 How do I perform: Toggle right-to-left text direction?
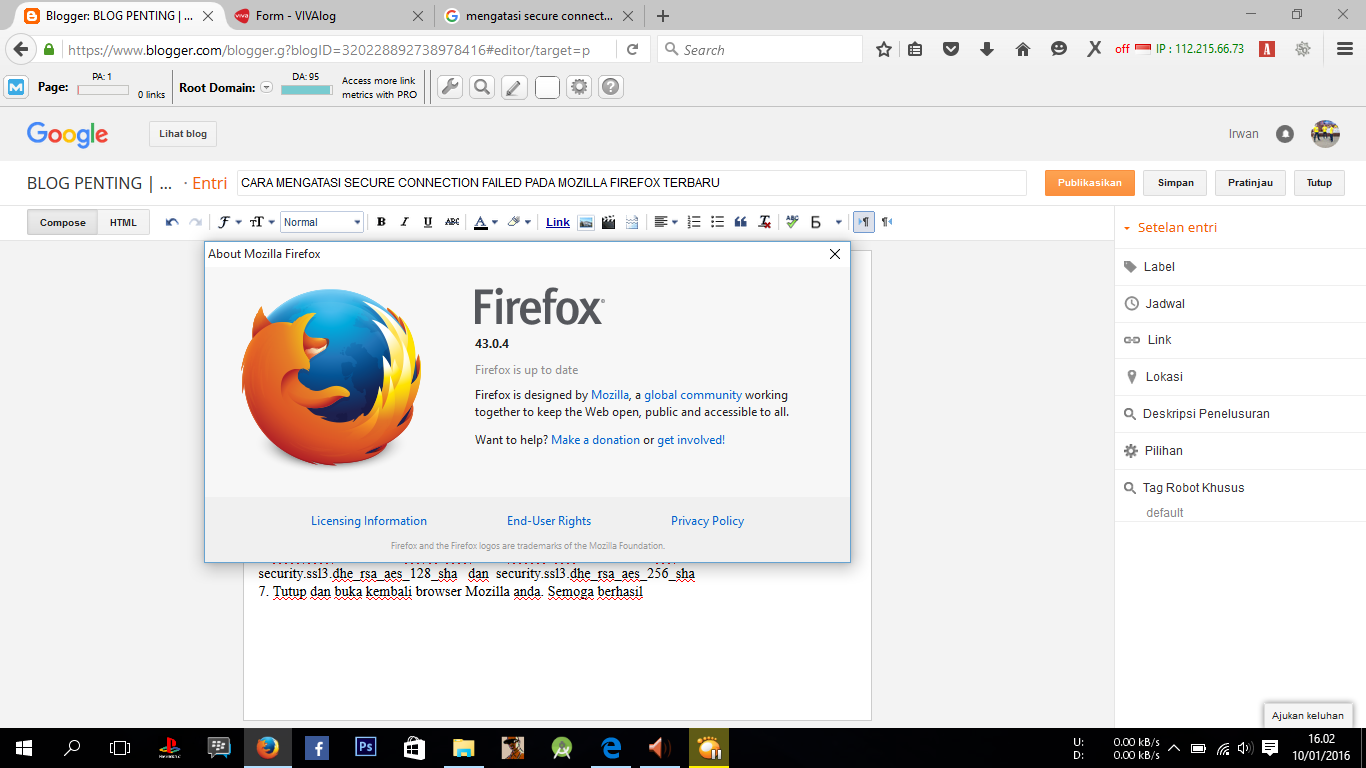(x=887, y=222)
